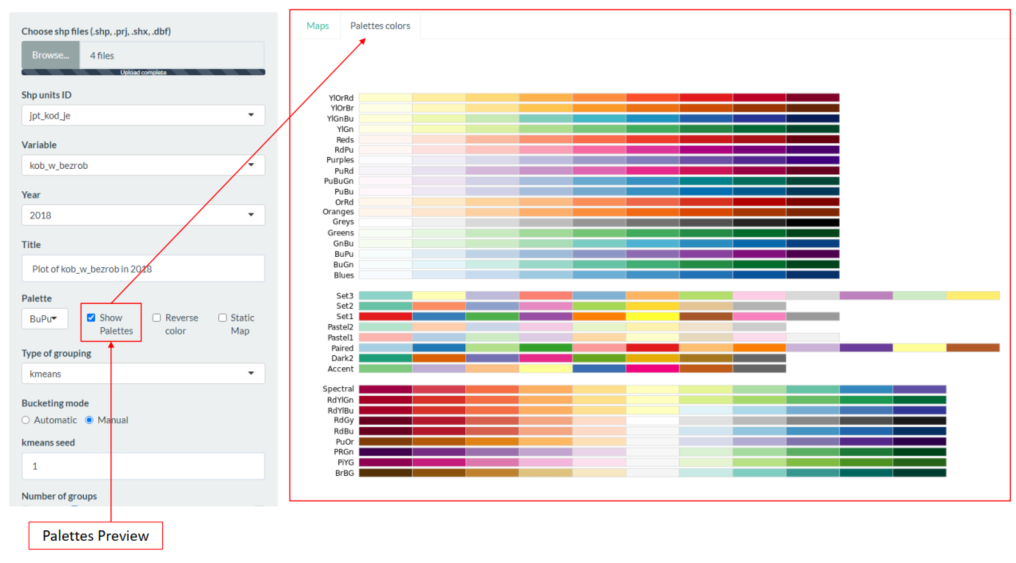Enable the Static Map checkbox
The height and width of the screenshot is (563, 1016).
[x=222, y=317]
